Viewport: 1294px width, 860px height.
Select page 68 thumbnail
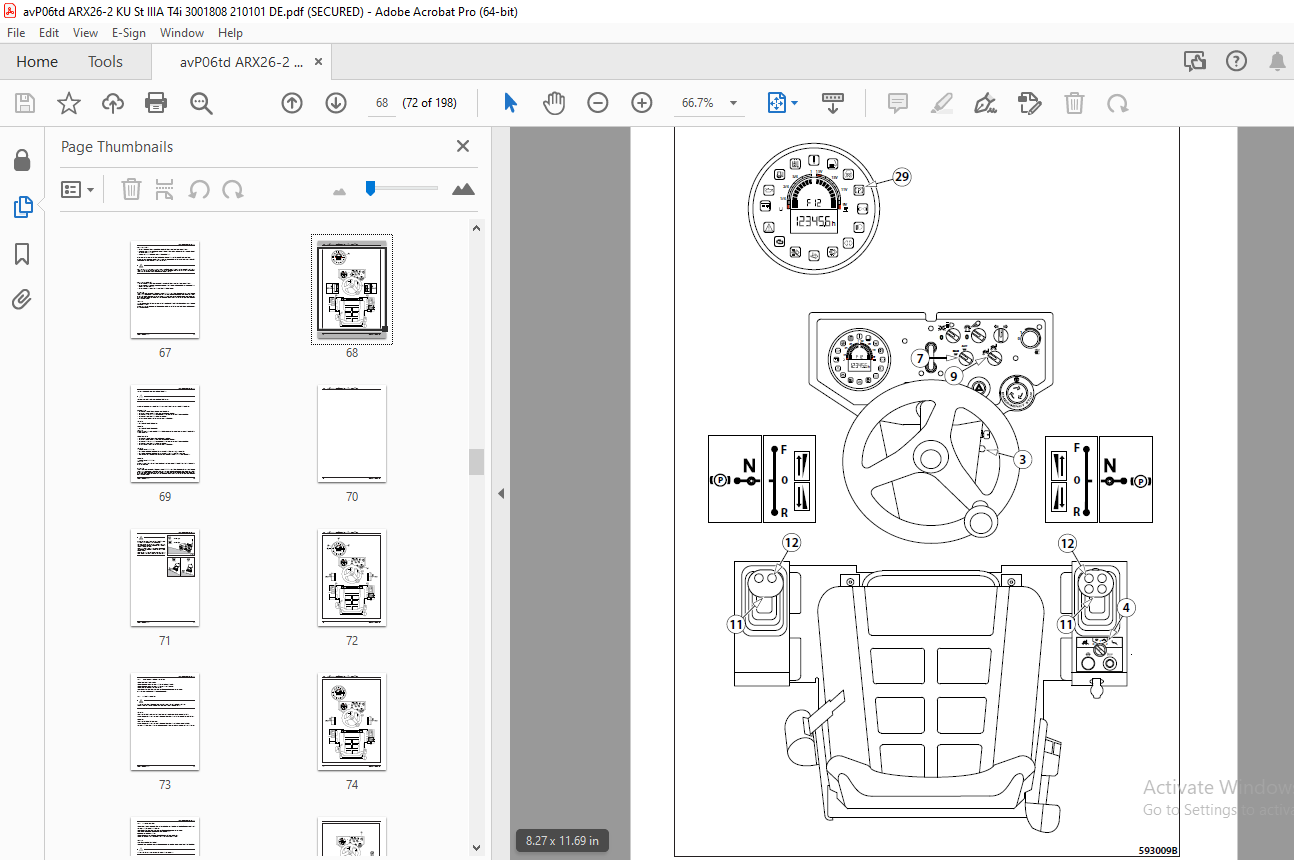click(x=352, y=290)
